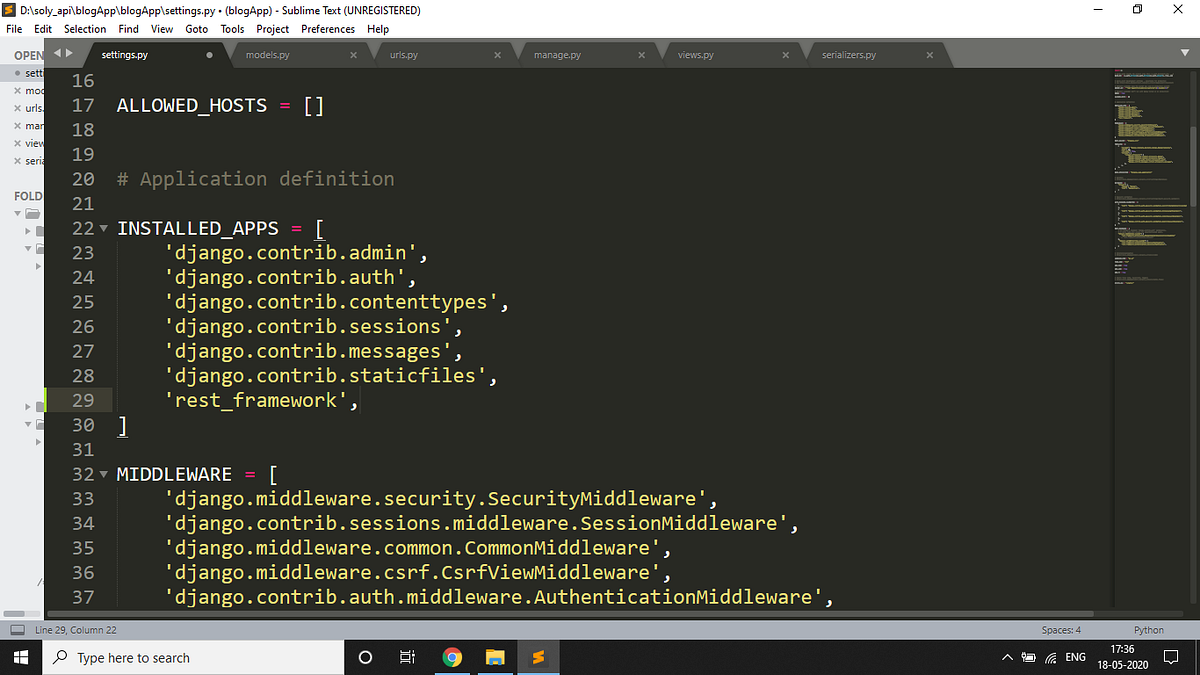Click inside the Windows search box
The width and height of the screenshot is (1200, 675).
click(x=190, y=657)
